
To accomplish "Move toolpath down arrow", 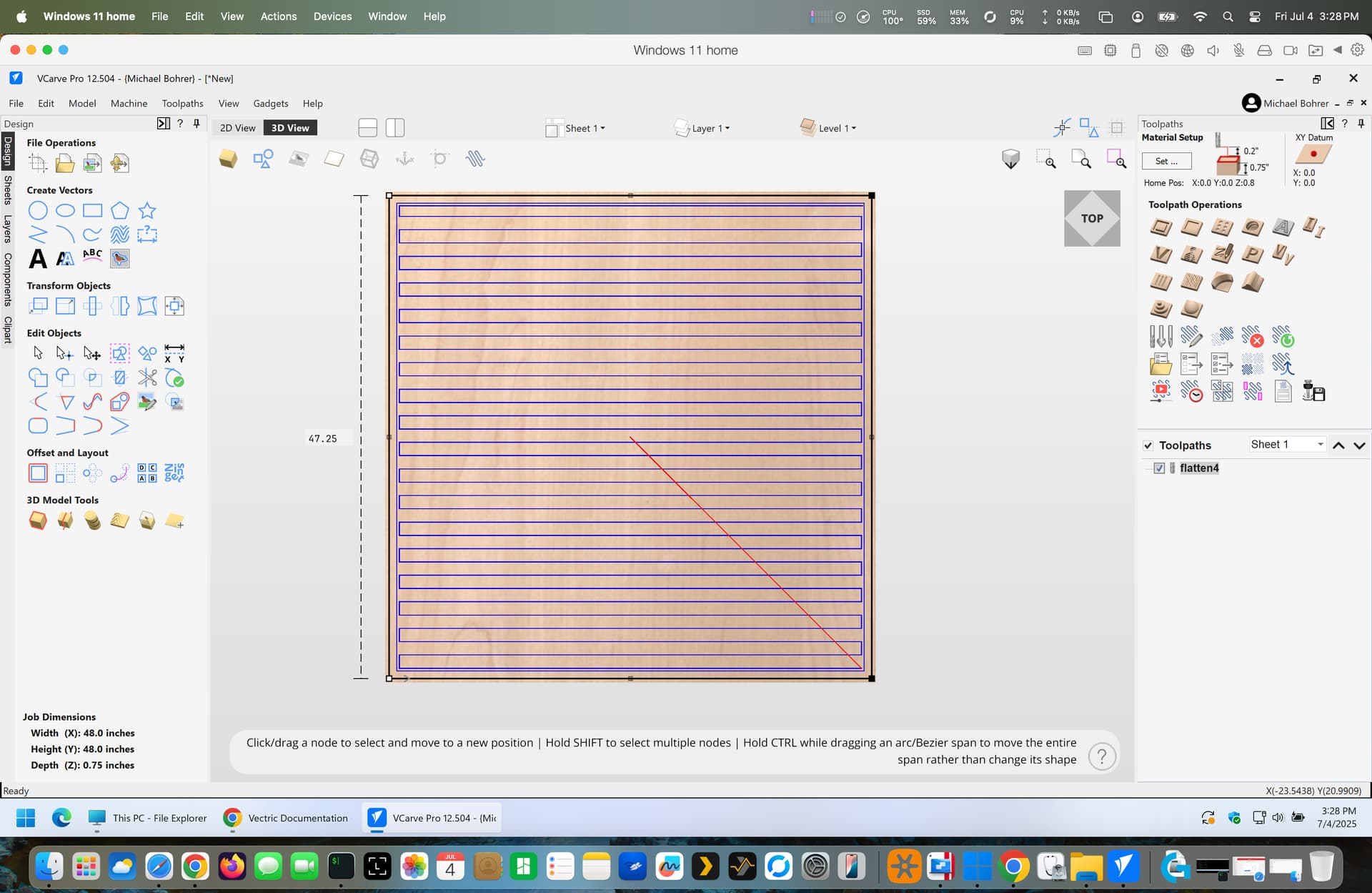I will 1360,445.
